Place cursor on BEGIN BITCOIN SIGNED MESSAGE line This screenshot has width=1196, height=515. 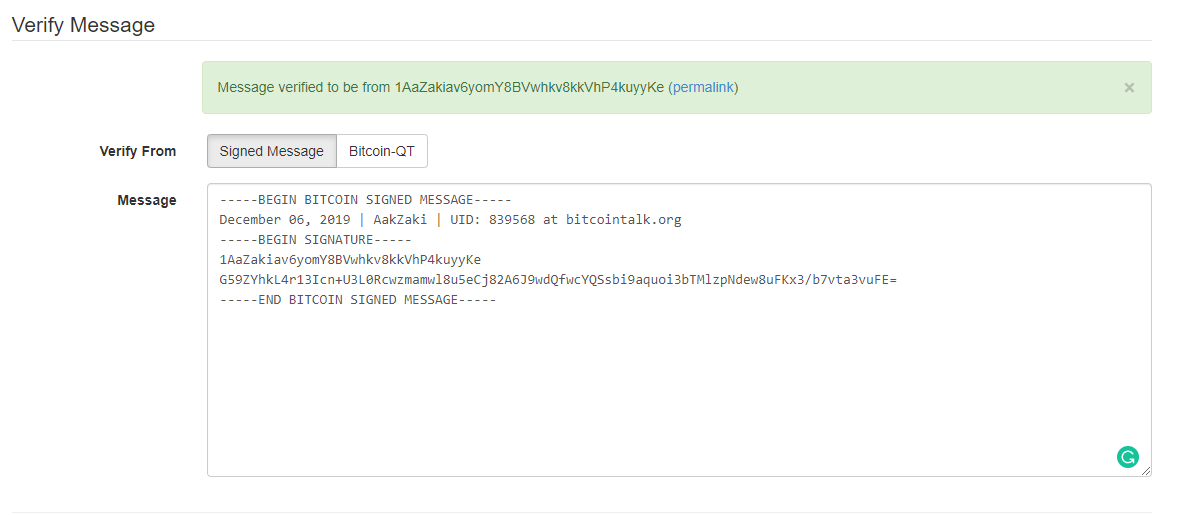coord(360,200)
